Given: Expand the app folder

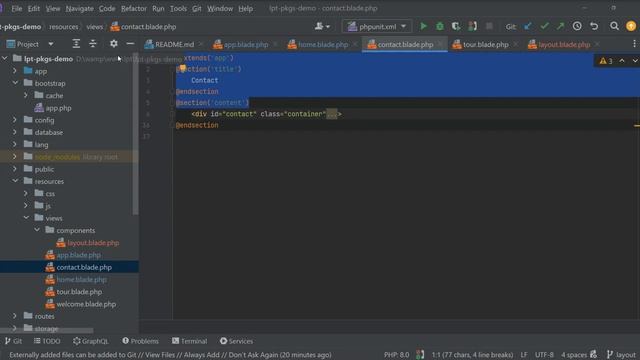Looking at the screenshot, I should point(15,71).
